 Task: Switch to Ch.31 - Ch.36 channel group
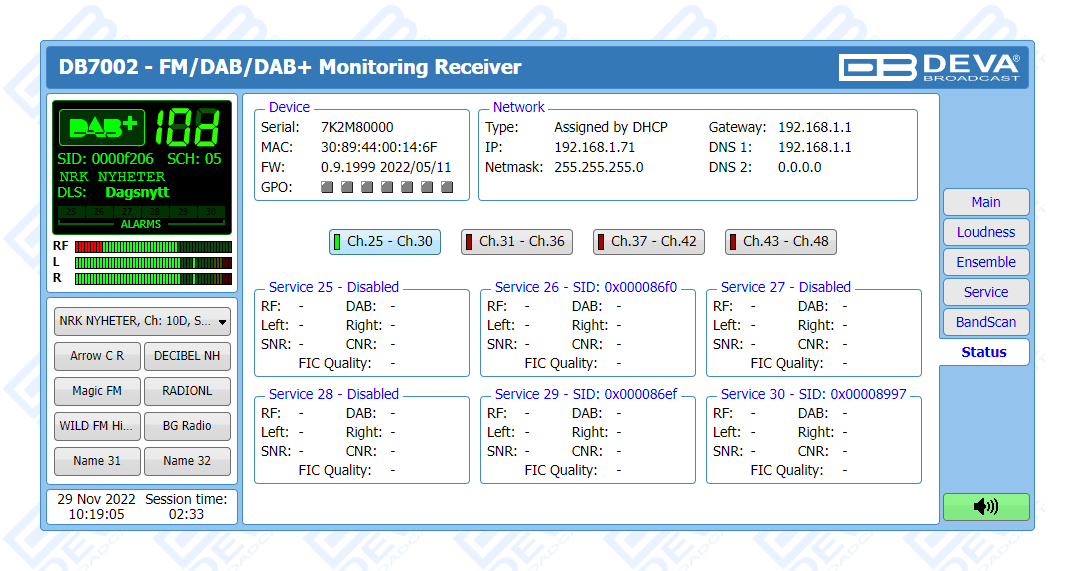click(x=516, y=241)
